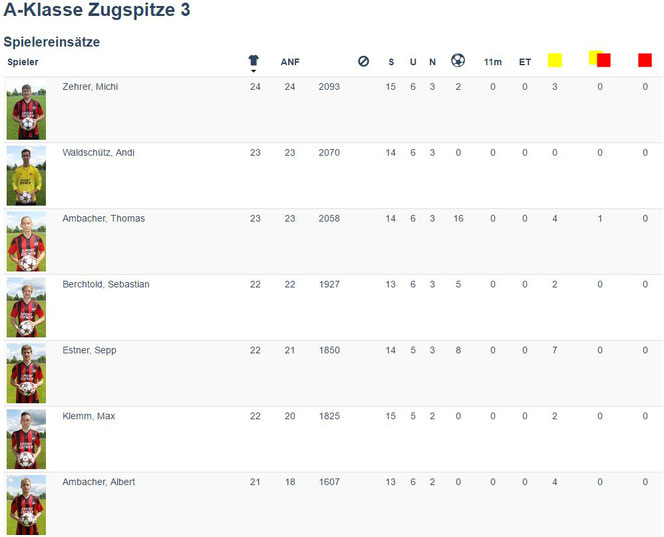The width and height of the screenshot is (664, 537).
Task: Open Waldschütz, Andi goalkeeper photo
Action: (x=26, y=176)
